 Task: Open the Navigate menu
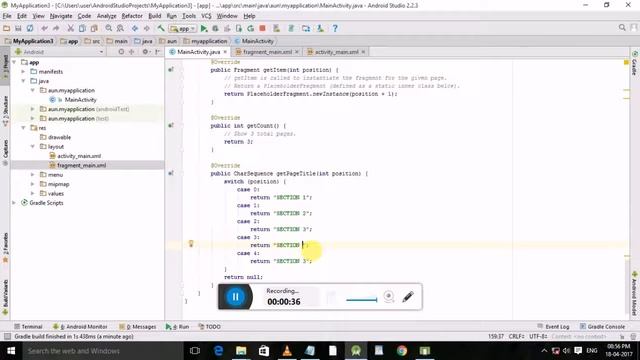pyautogui.click(x=61, y=16)
